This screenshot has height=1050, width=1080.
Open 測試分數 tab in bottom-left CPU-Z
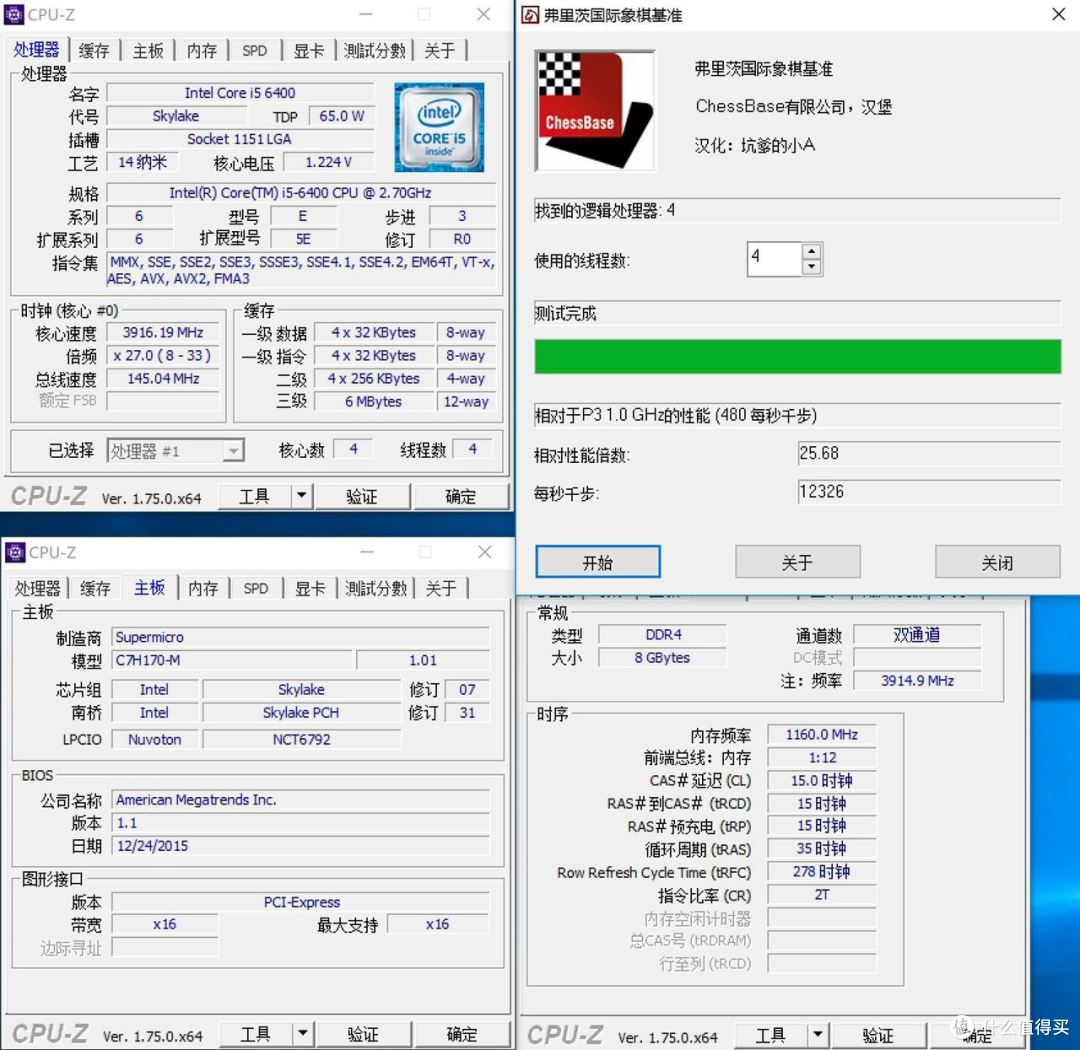pos(375,588)
